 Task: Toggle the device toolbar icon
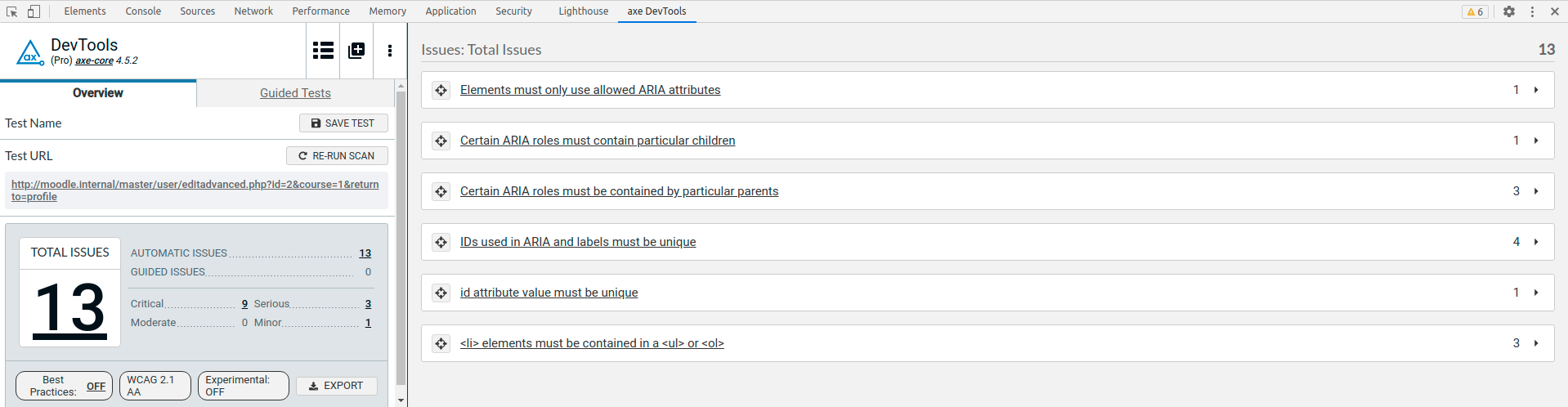tap(34, 11)
